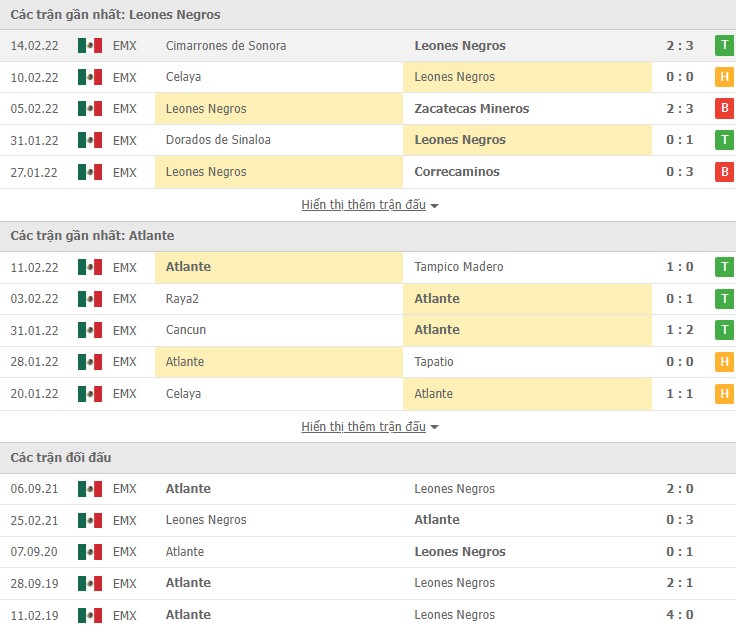Click the orange H badge on the Celaya vs Leones Negros row

pos(724,77)
